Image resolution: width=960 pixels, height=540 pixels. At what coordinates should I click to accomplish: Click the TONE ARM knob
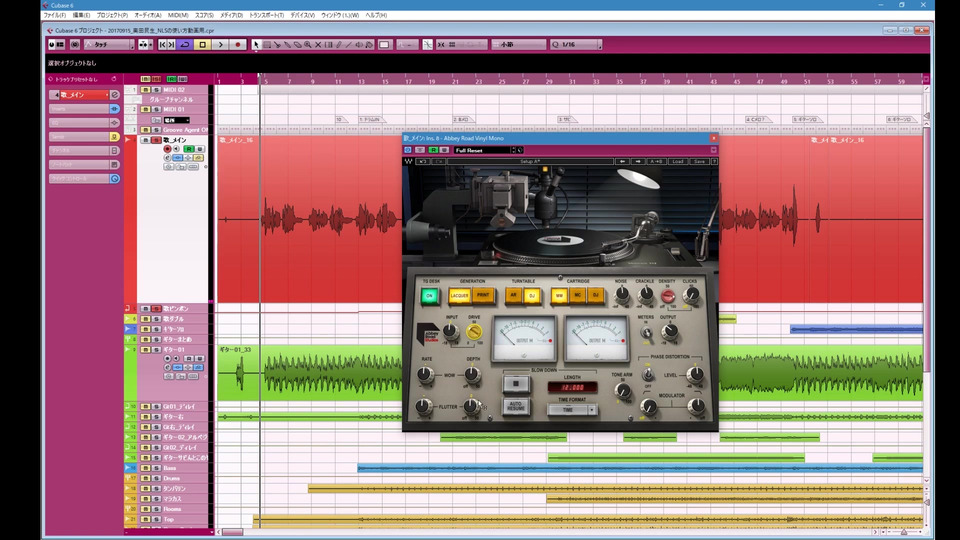(x=623, y=391)
